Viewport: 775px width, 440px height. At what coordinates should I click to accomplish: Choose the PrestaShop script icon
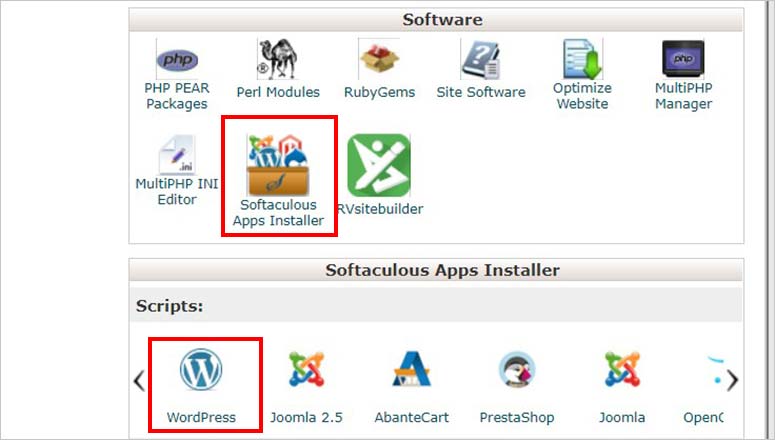[x=517, y=369]
